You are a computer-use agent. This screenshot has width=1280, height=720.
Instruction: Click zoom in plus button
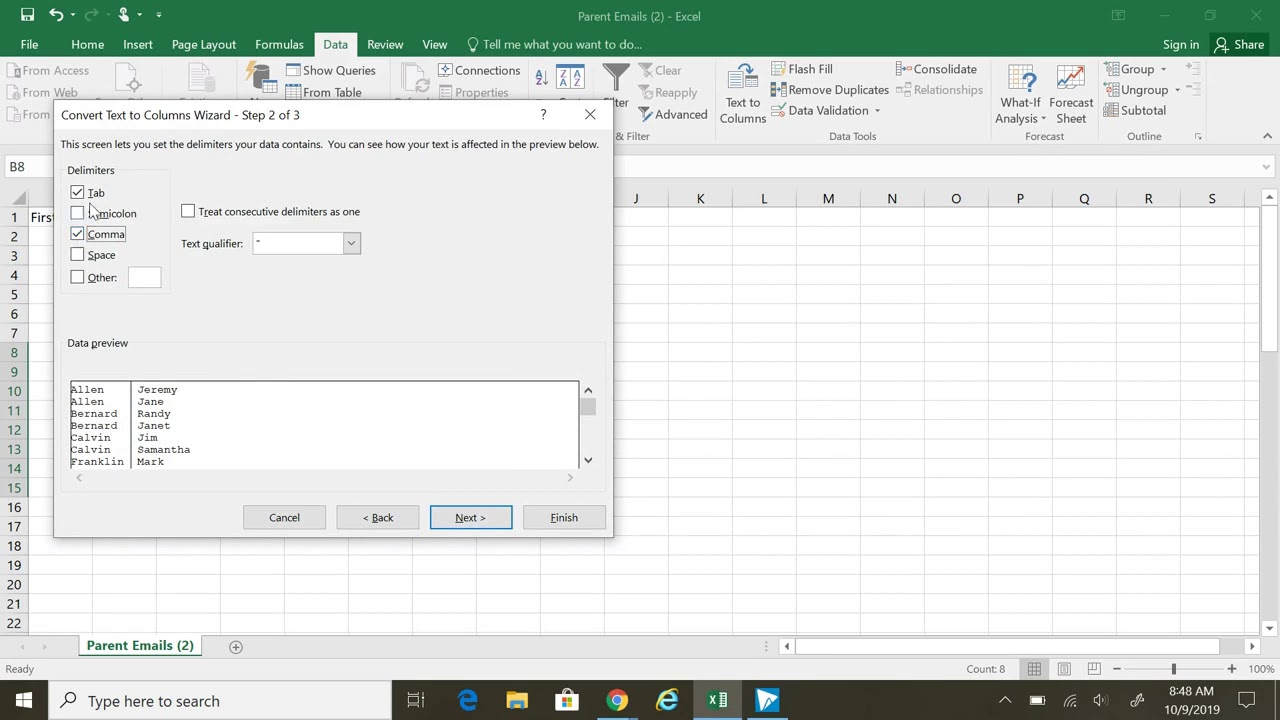click(x=1232, y=669)
